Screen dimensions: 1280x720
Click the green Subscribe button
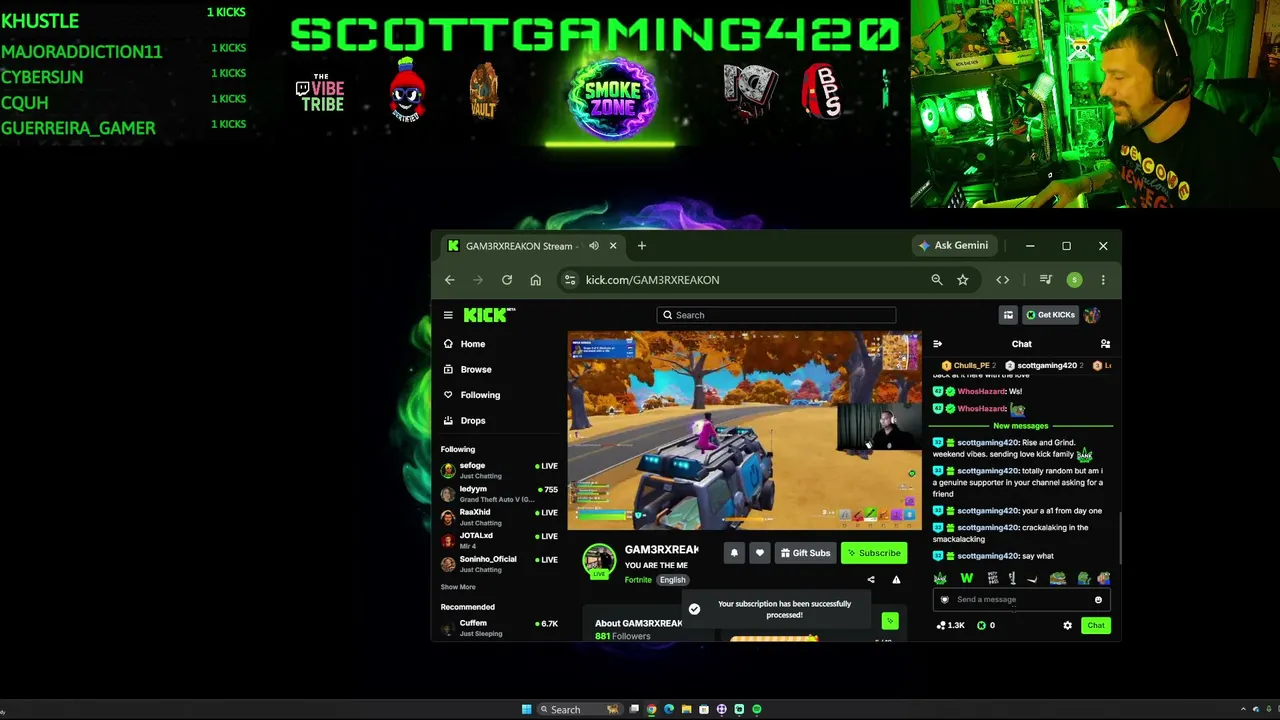coord(874,553)
